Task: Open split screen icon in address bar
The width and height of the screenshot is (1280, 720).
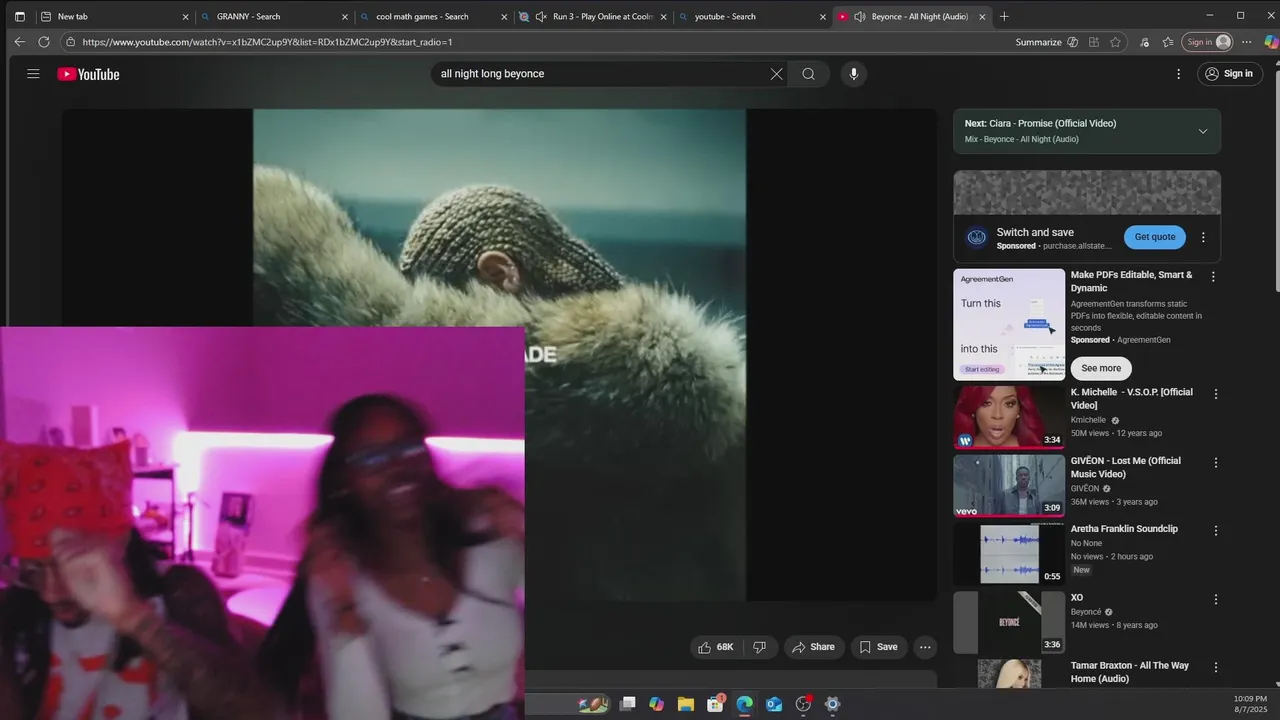Action: [1094, 42]
